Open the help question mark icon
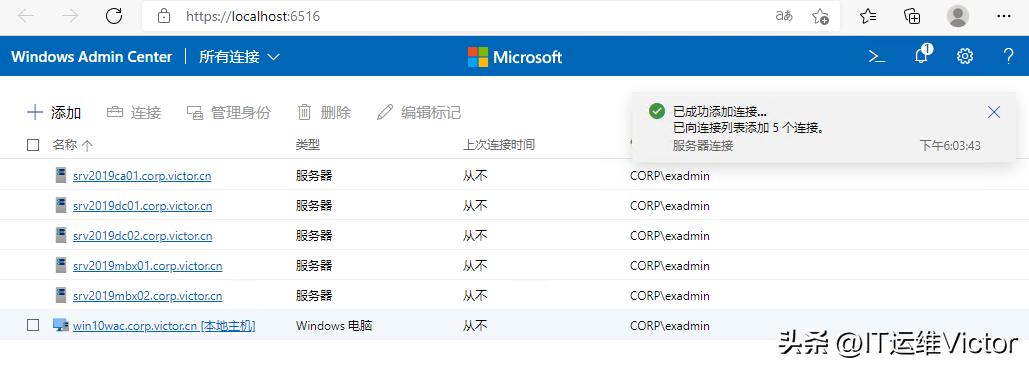Screen dimensions: 1029x367 pos(1009,56)
